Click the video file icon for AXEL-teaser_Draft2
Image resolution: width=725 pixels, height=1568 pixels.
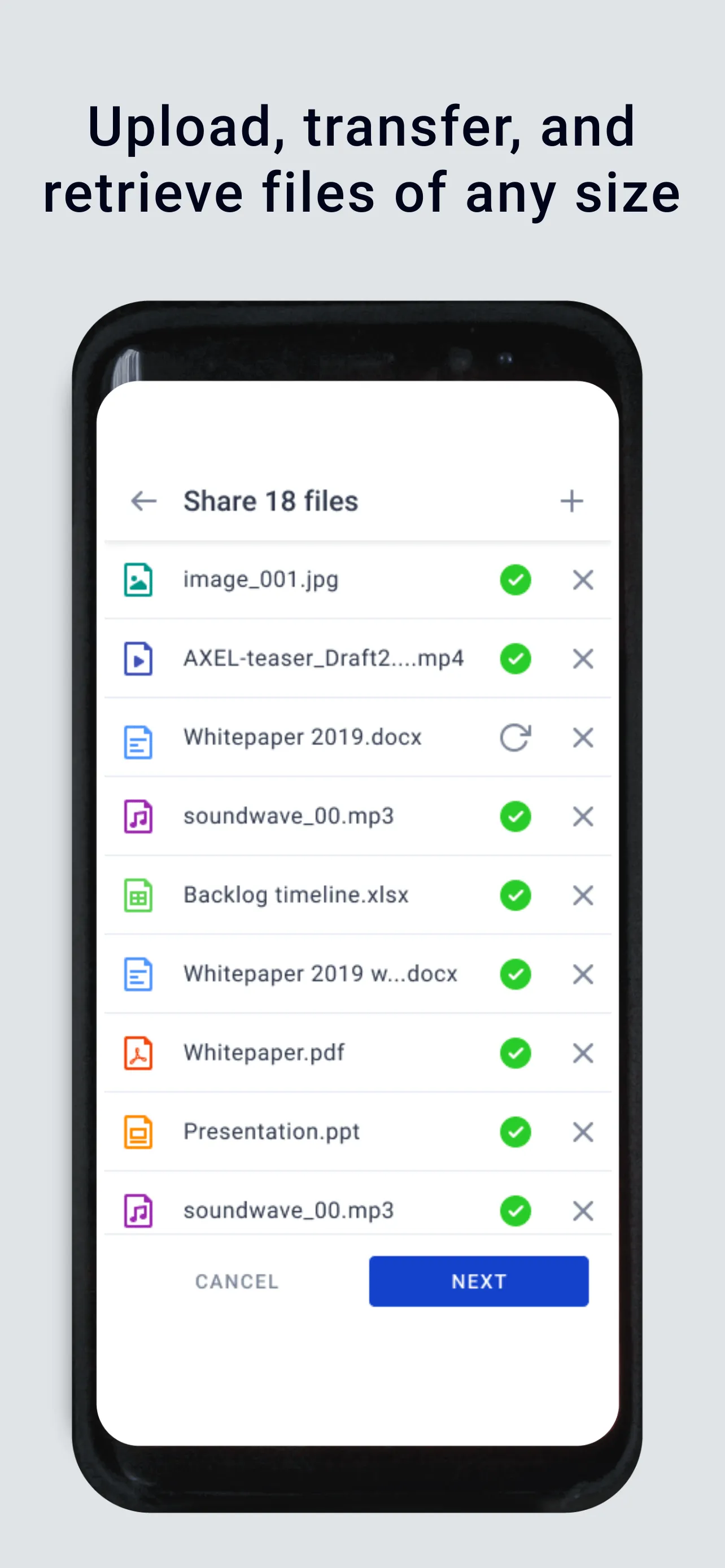138,659
